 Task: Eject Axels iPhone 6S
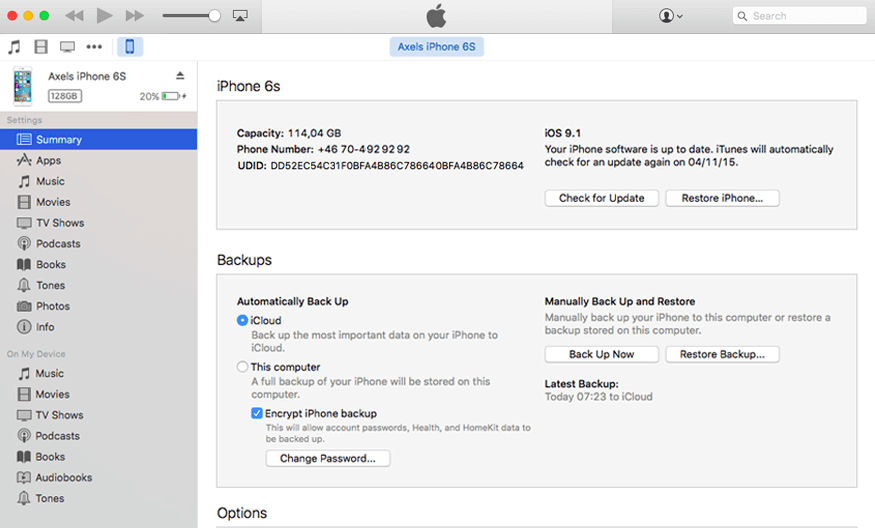(180, 76)
